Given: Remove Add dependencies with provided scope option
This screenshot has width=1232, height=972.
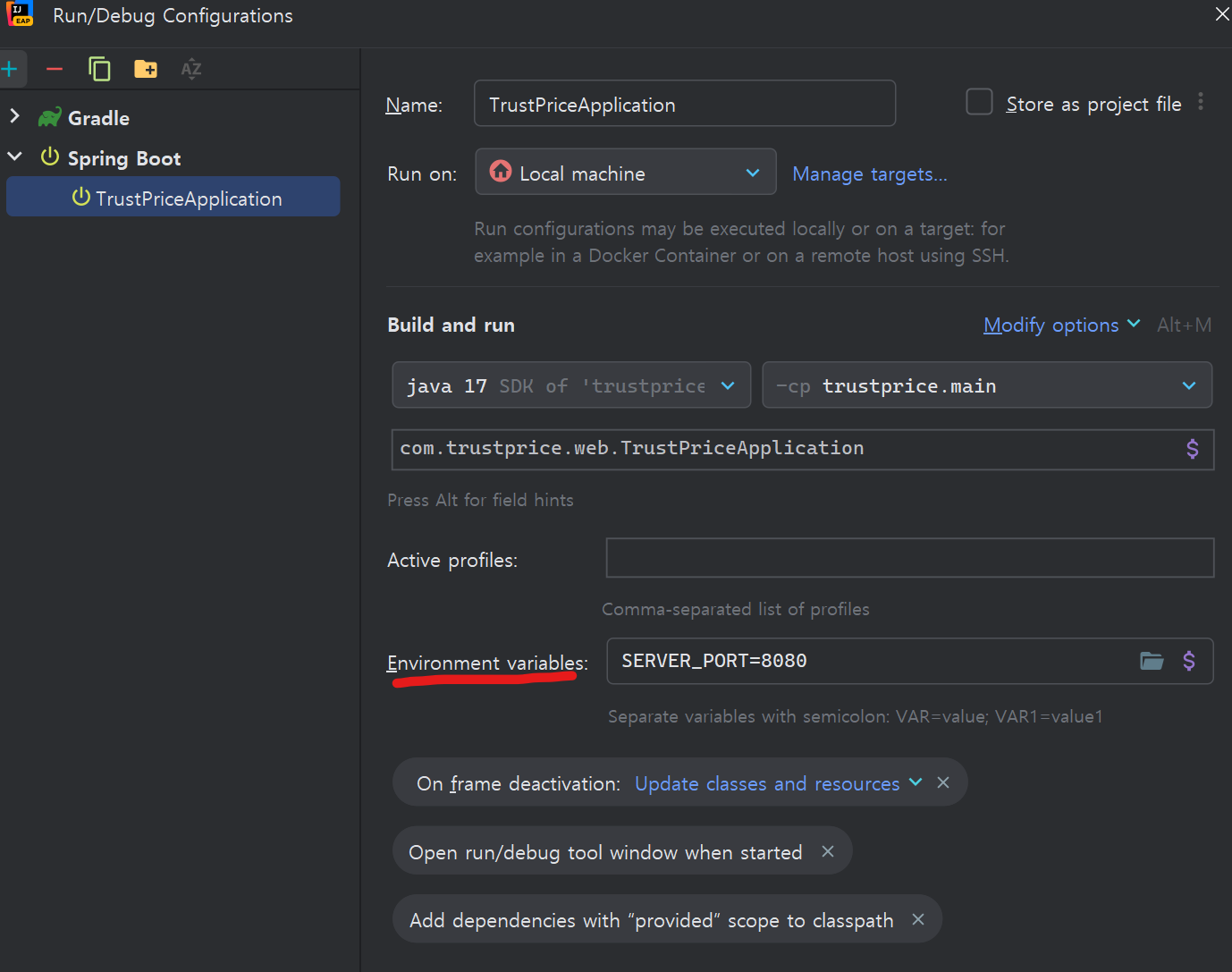Looking at the screenshot, I should pos(918,919).
